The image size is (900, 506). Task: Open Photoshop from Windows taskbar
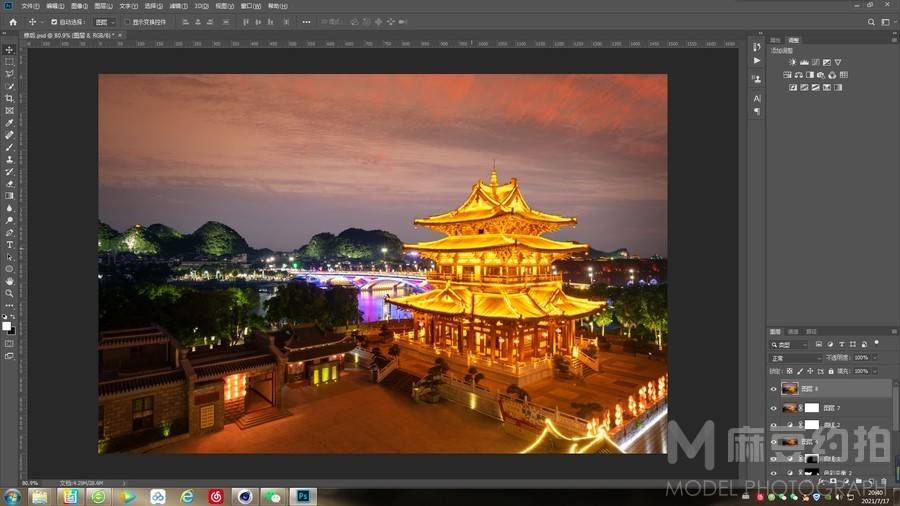303,496
